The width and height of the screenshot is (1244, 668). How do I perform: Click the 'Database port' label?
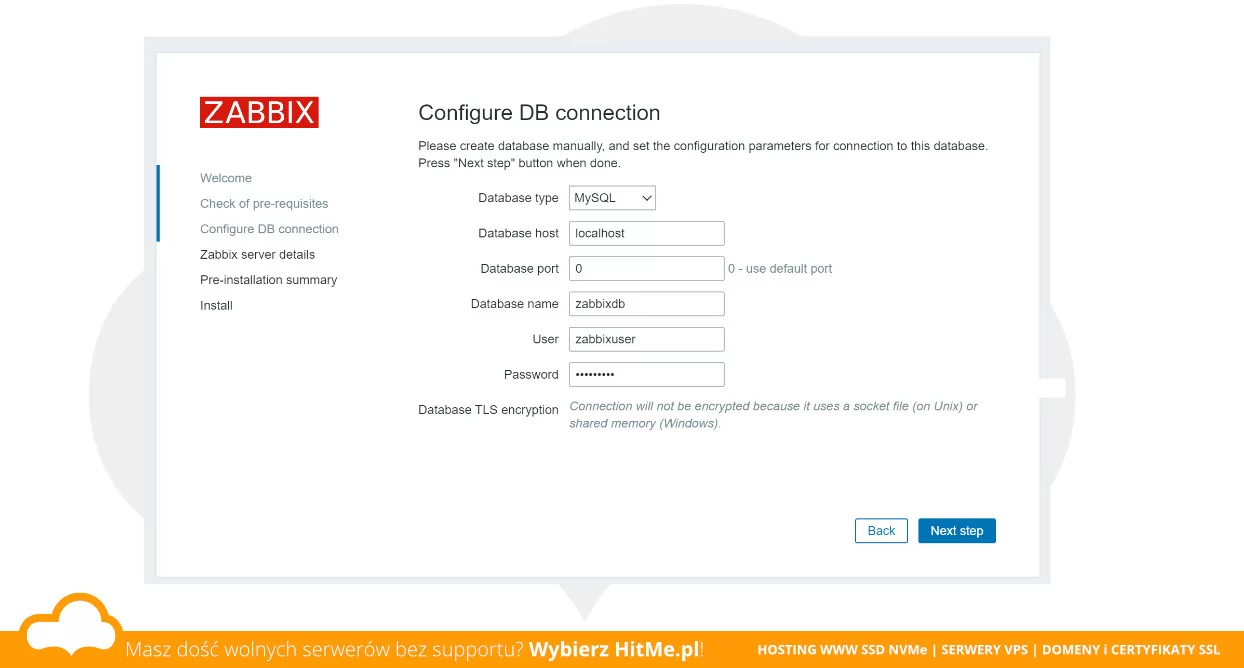pyautogui.click(x=519, y=269)
